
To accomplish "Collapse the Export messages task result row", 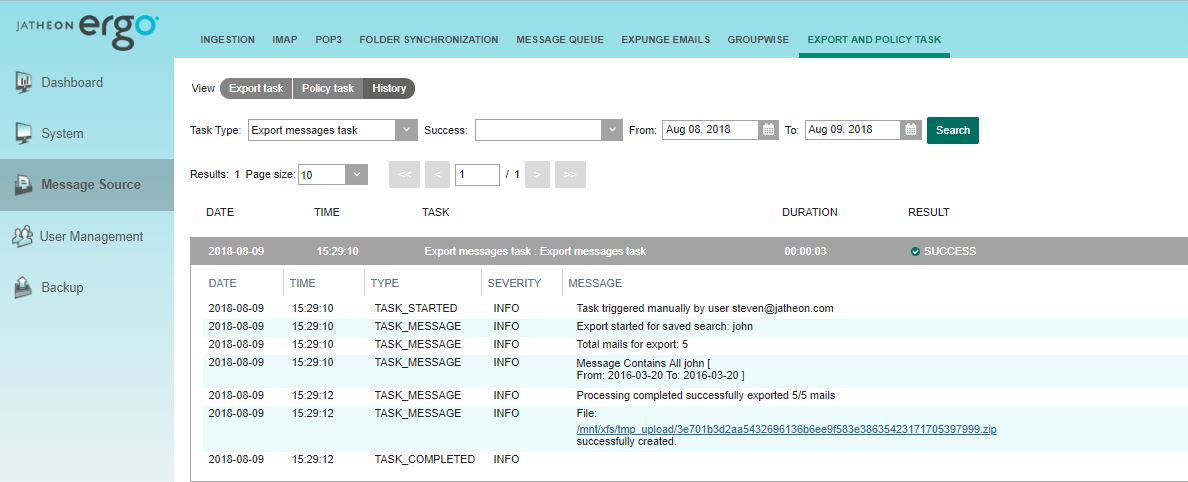I will tap(689, 251).
